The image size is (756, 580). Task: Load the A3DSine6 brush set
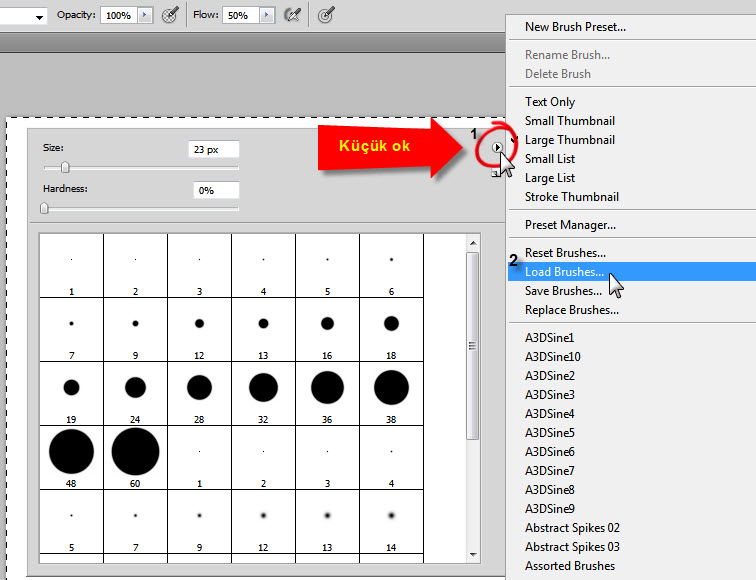coord(550,452)
